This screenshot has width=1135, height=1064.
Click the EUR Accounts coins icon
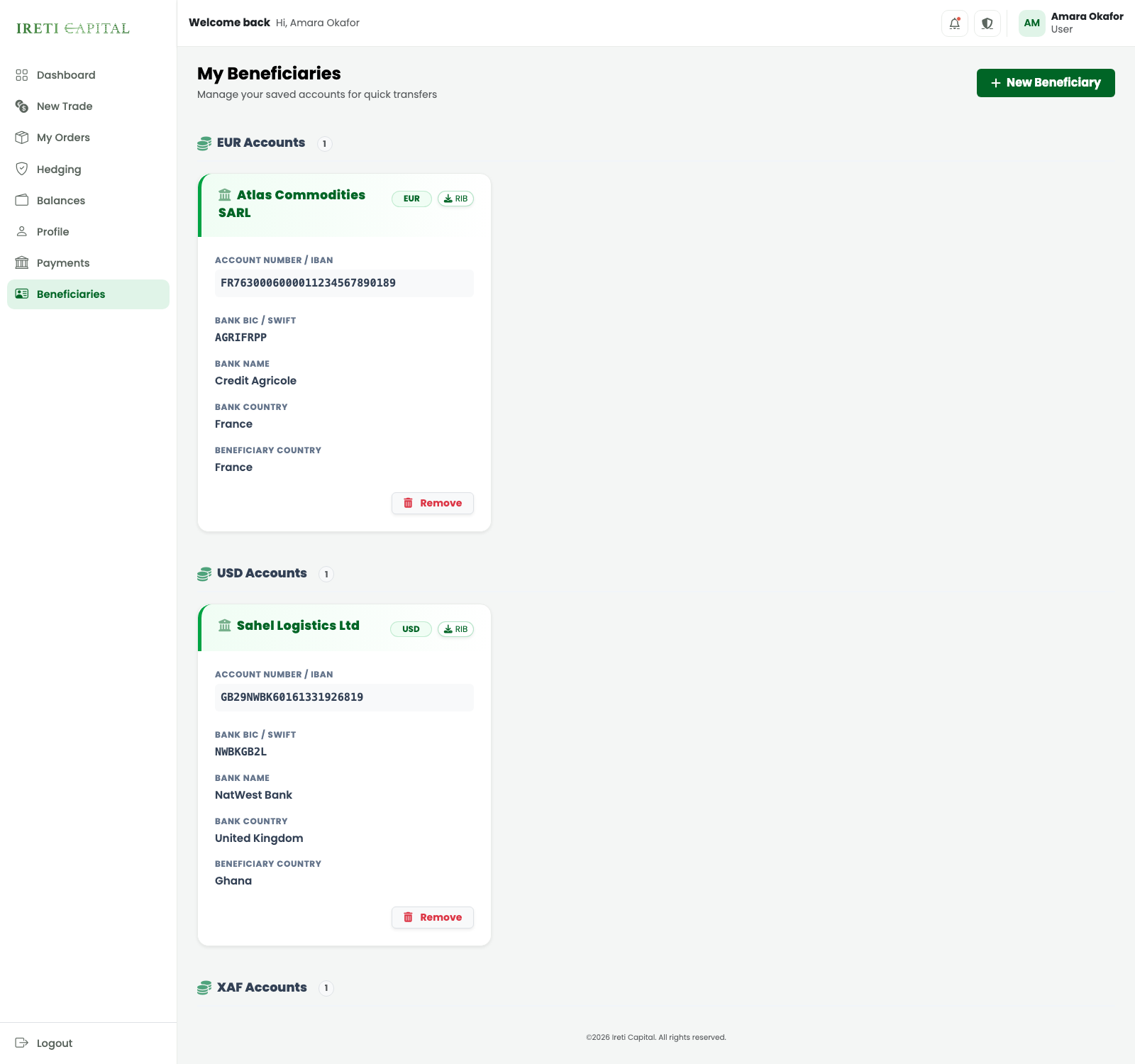click(204, 143)
